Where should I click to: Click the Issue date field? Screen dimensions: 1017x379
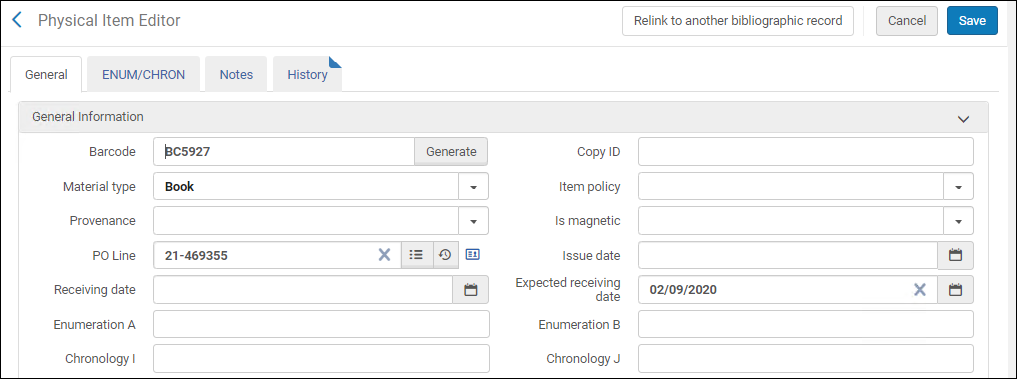[788, 255]
